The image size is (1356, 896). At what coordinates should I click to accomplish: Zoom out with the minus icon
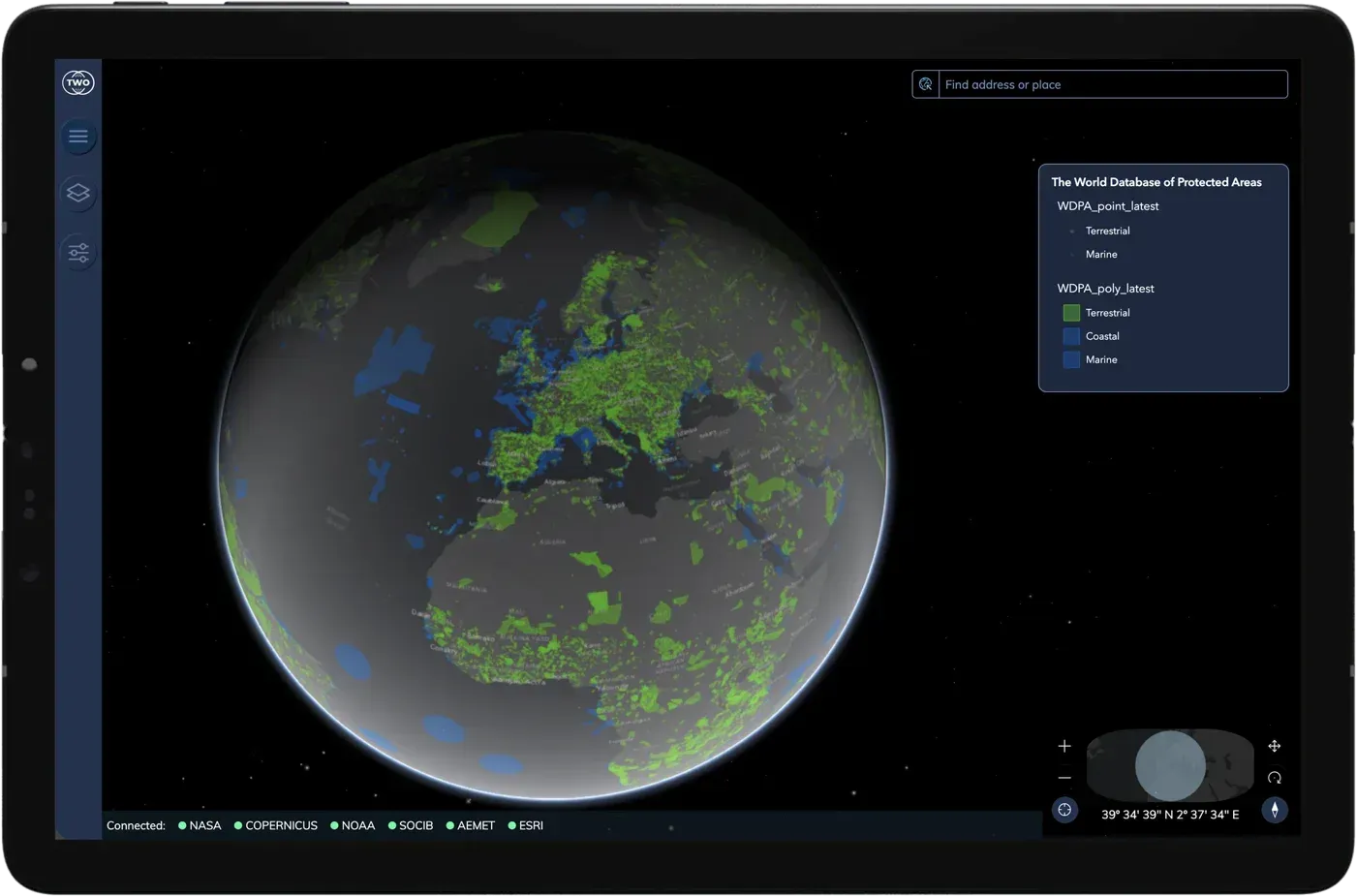tap(1064, 778)
